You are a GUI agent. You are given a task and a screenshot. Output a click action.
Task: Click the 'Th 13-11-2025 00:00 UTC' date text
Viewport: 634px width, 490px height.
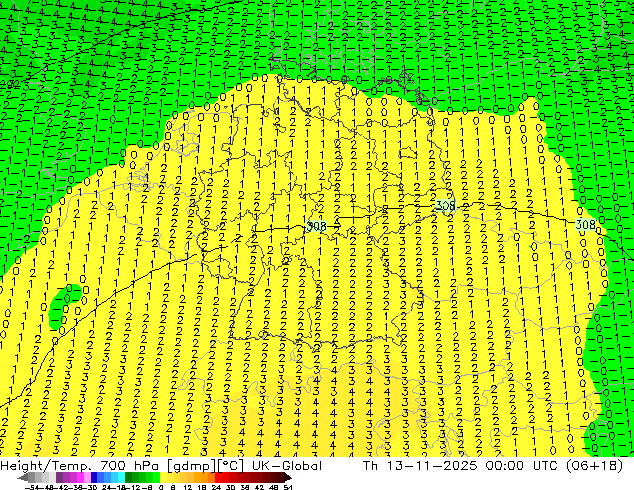(460, 466)
